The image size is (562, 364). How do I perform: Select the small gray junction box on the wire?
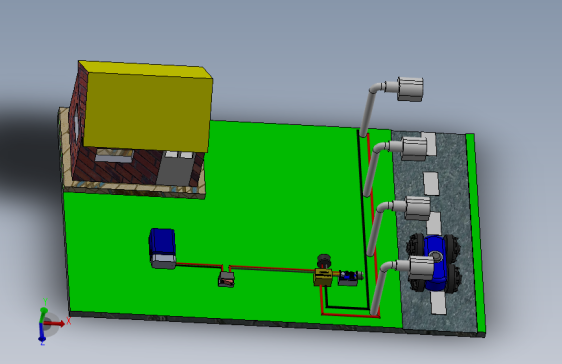click(x=227, y=279)
